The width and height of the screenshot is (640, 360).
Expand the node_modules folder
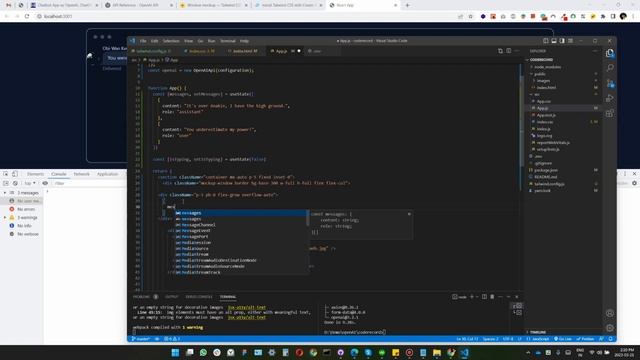pyautogui.click(x=547, y=67)
